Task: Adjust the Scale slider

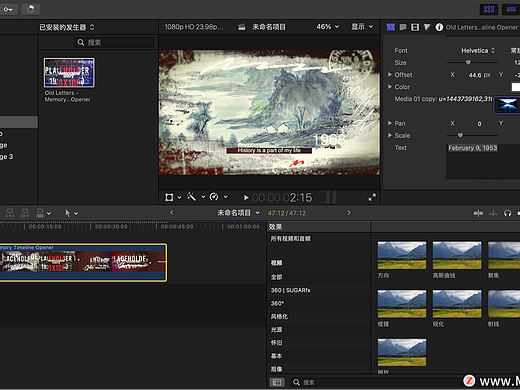Action: 460,135
